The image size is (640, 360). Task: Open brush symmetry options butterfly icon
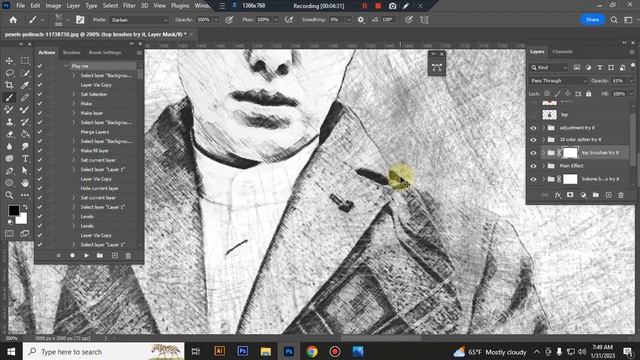pyautogui.click(x=424, y=20)
